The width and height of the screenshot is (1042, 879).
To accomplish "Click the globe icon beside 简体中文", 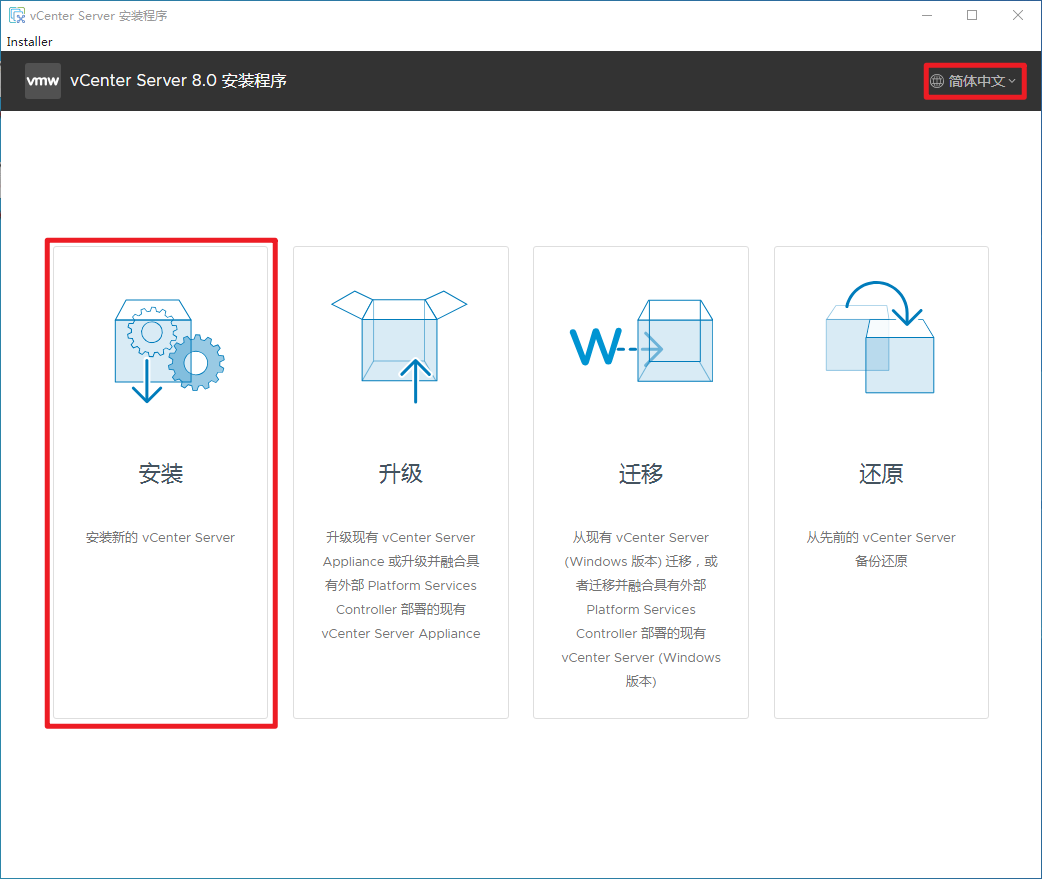I will coord(937,81).
